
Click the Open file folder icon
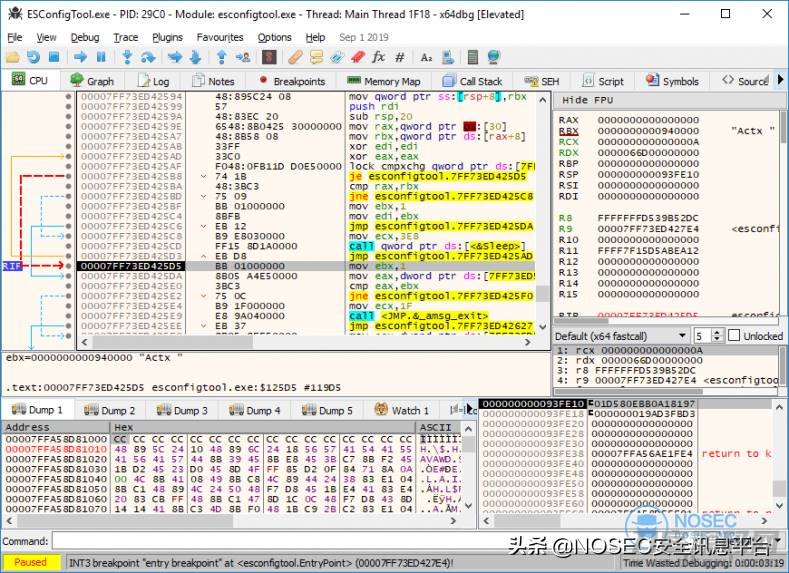click(x=12, y=57)
